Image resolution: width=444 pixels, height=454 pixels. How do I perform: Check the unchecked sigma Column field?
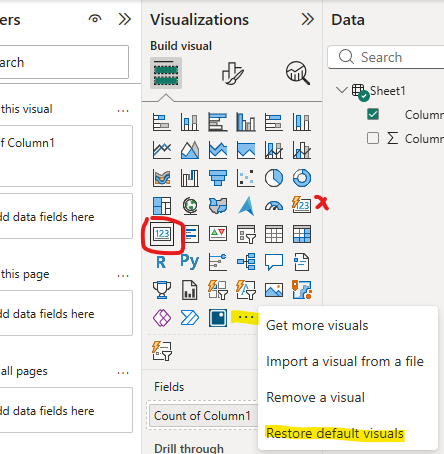click(x=373, y=138)
